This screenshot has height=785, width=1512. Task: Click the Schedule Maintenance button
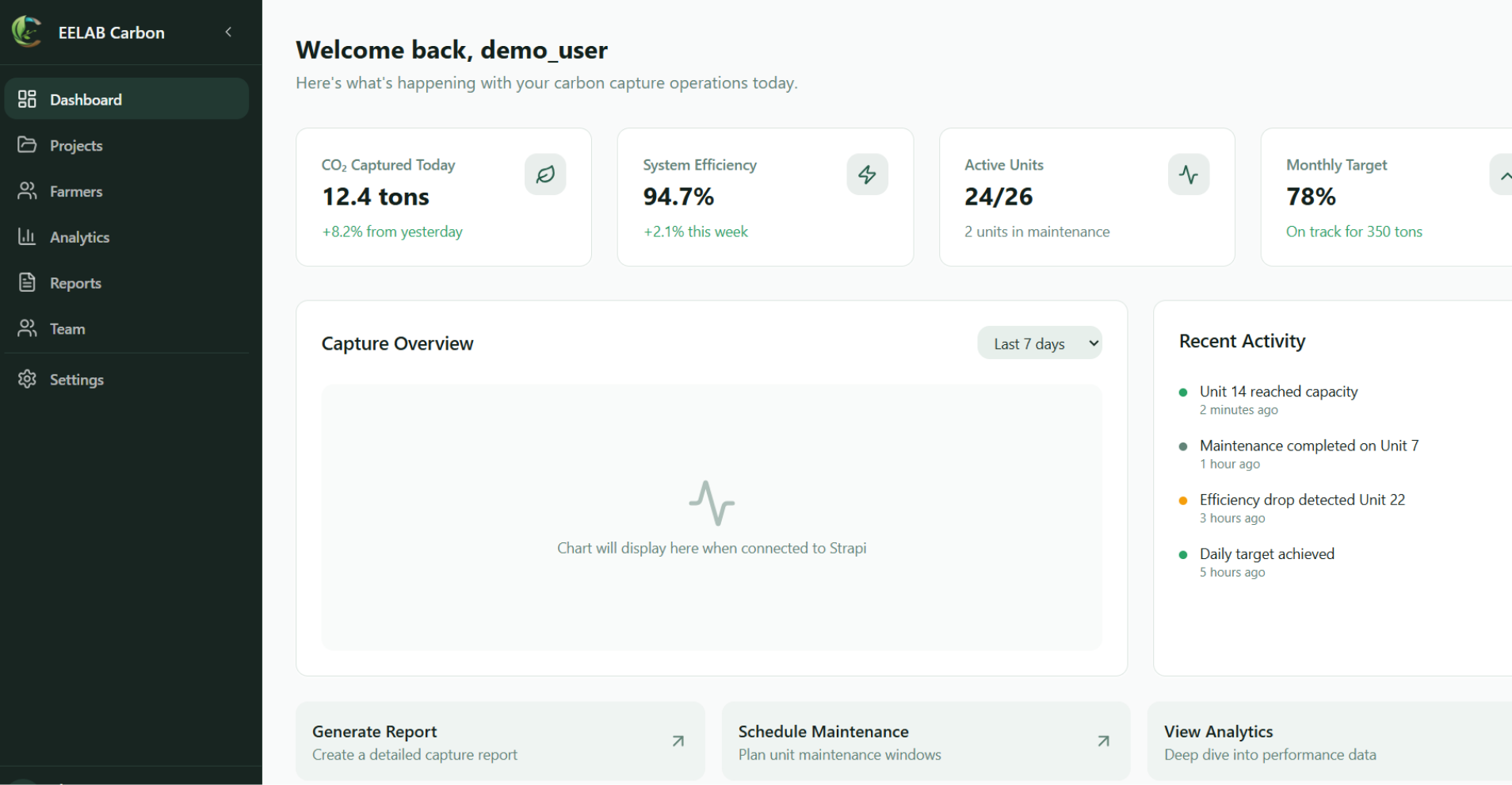(925, 741)
